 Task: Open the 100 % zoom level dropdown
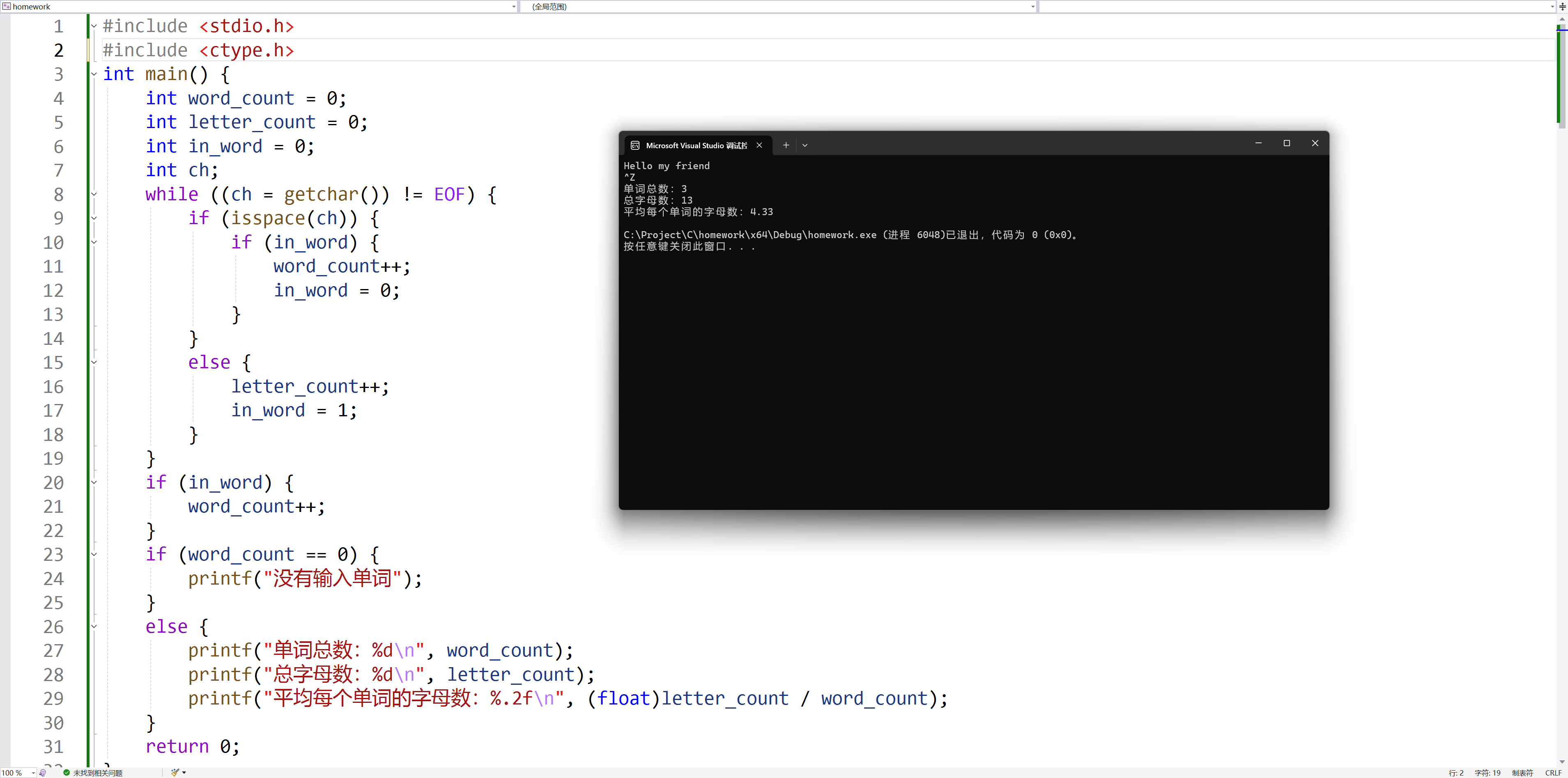pyautogui.click(x=33, y=773)
